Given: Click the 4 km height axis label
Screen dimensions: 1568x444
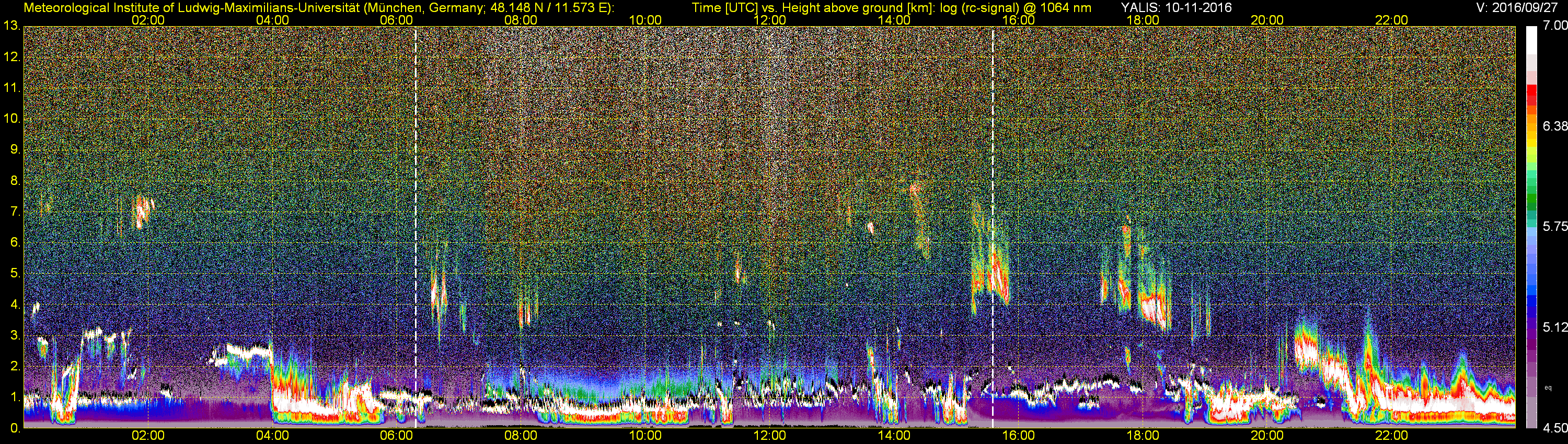Looking at the screenshot, I should (x=15, y=304).
